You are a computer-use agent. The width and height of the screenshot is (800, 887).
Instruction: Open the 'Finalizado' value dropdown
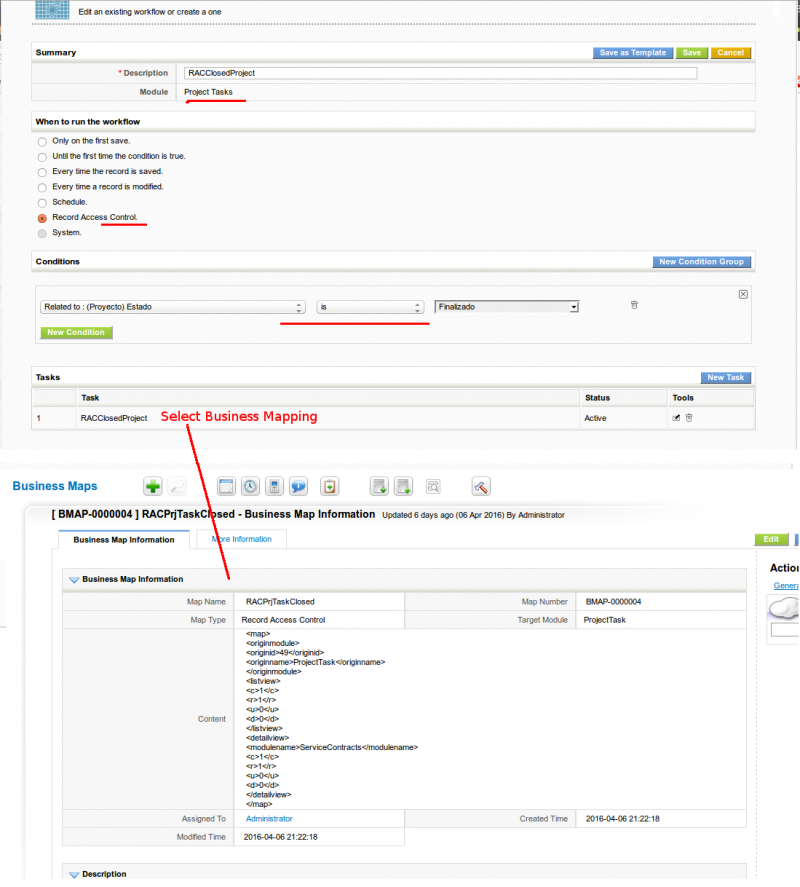click(506, 307)
